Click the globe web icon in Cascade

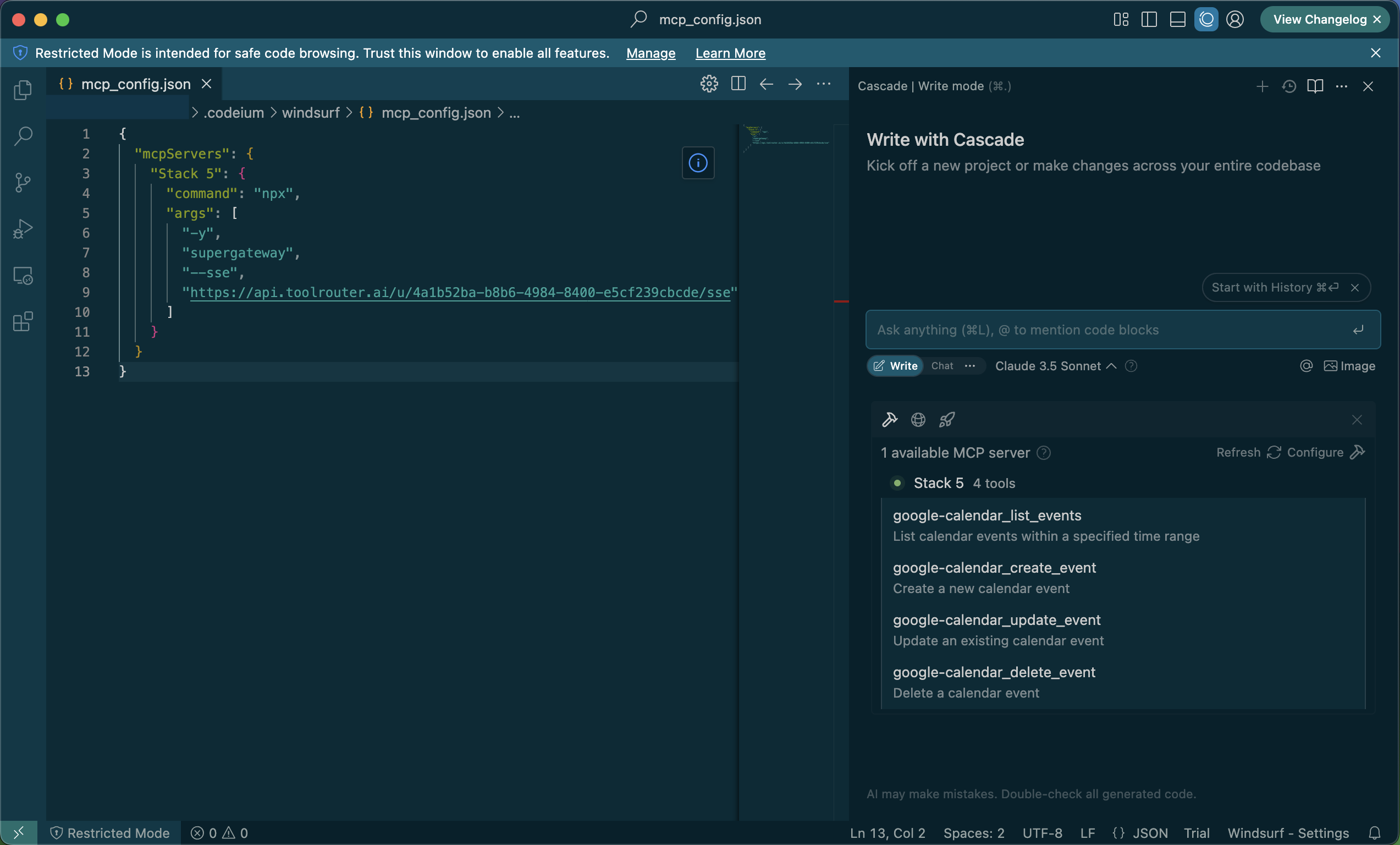pyautogui.click(x=918, y=420)
